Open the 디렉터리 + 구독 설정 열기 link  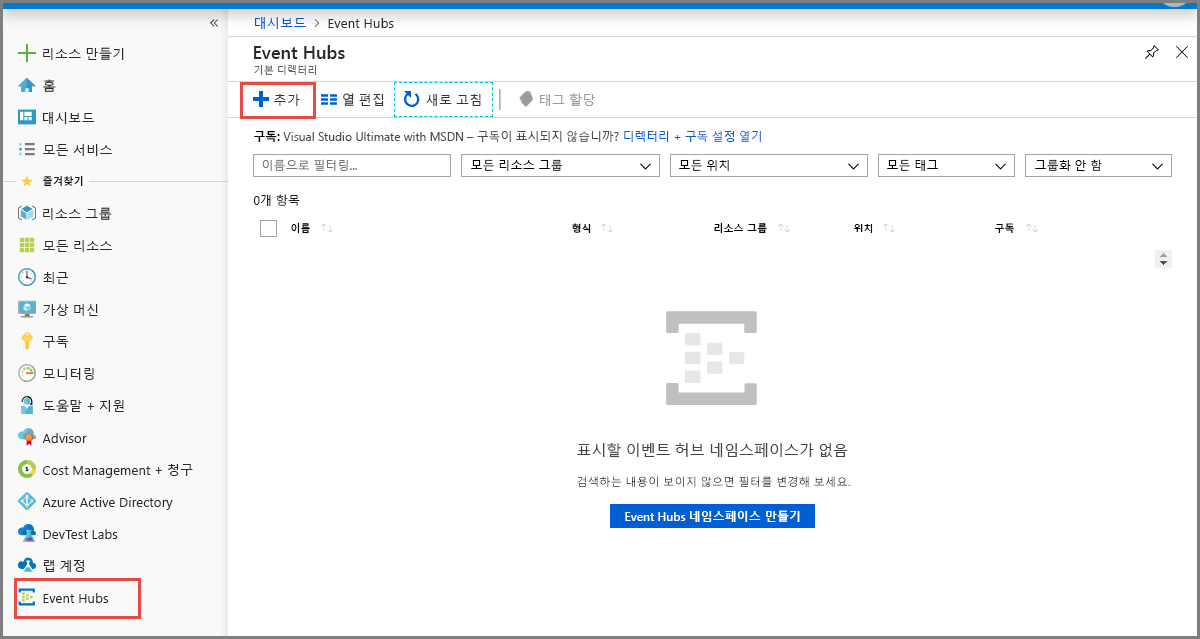tap(693, 136)
